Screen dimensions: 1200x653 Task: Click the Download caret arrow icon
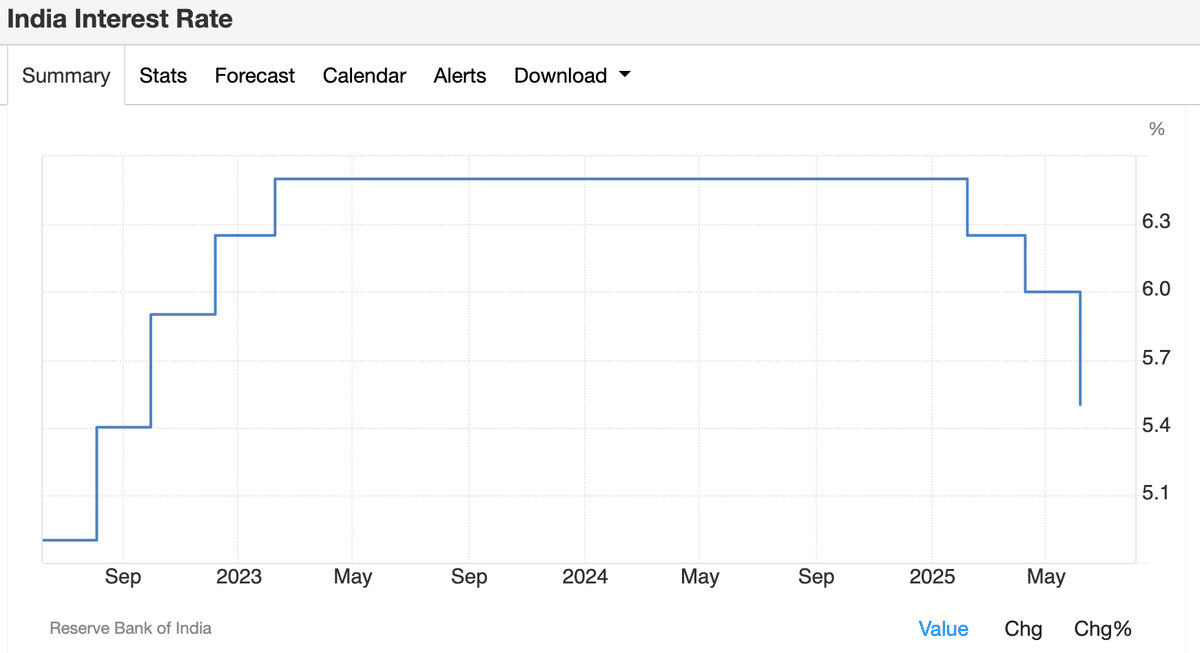(625, 75)
